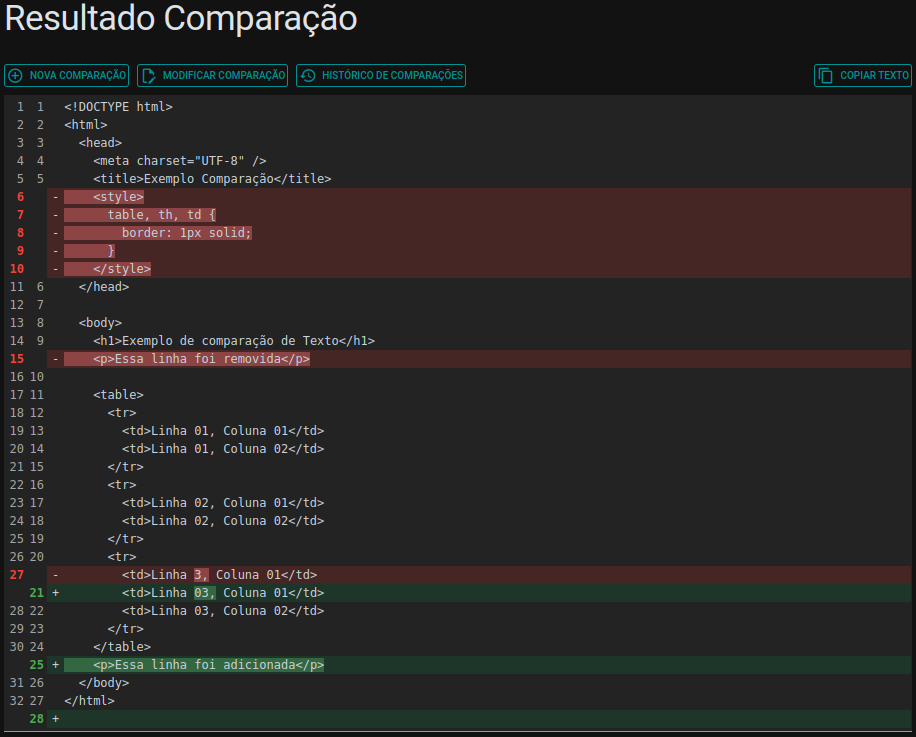Viewport: 916px width, 737px height.
Task: Click the edit-document icon on Modificar Comparação
Action: point(148,76)
